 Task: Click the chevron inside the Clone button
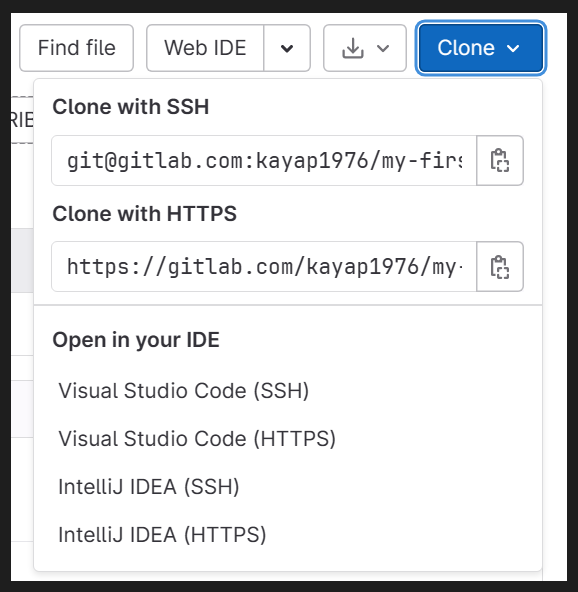click(x=513, y=48)
